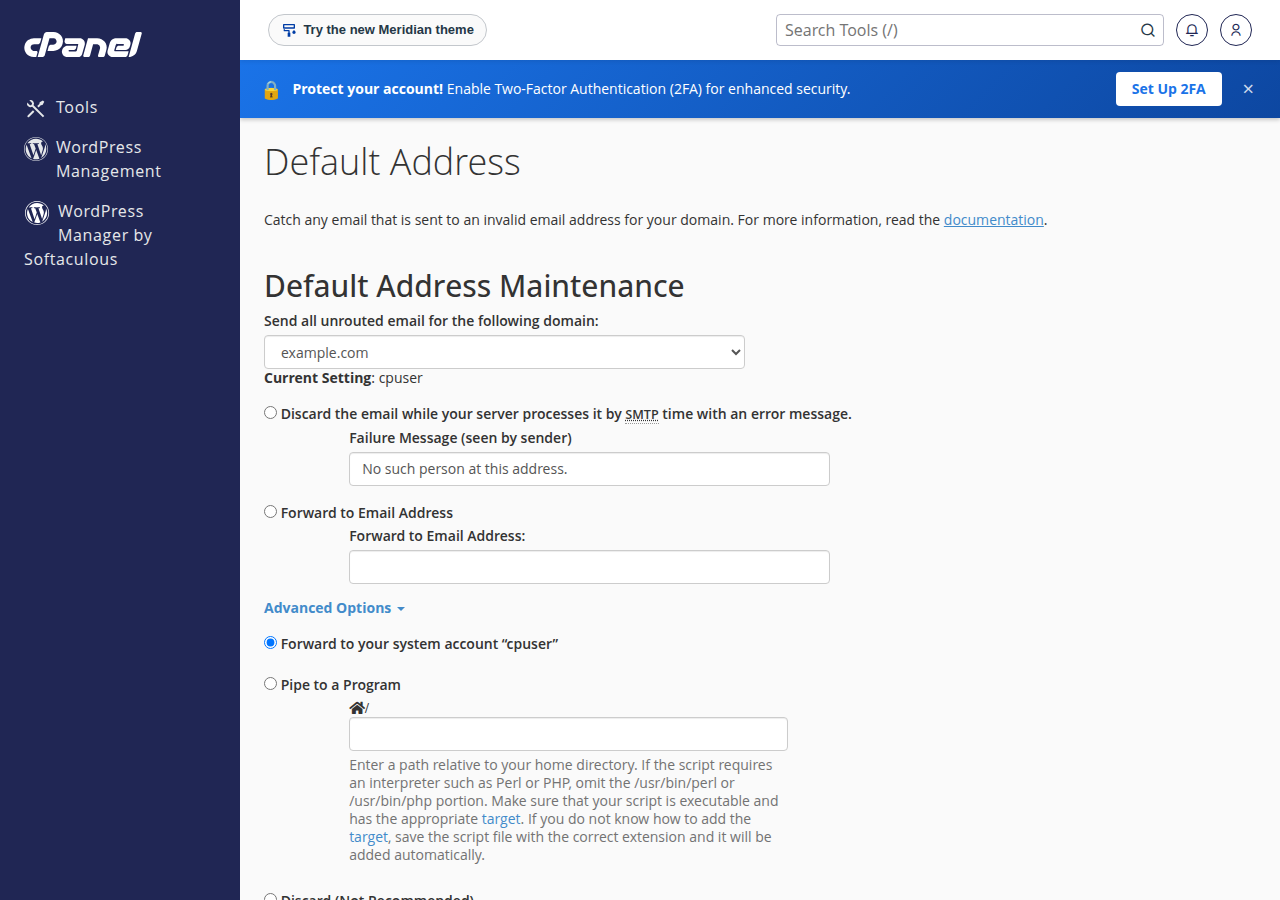This screenshot has height=900, width=1280.
Task: Click the Tools wrench icon
Action: [x=36, y=108]
